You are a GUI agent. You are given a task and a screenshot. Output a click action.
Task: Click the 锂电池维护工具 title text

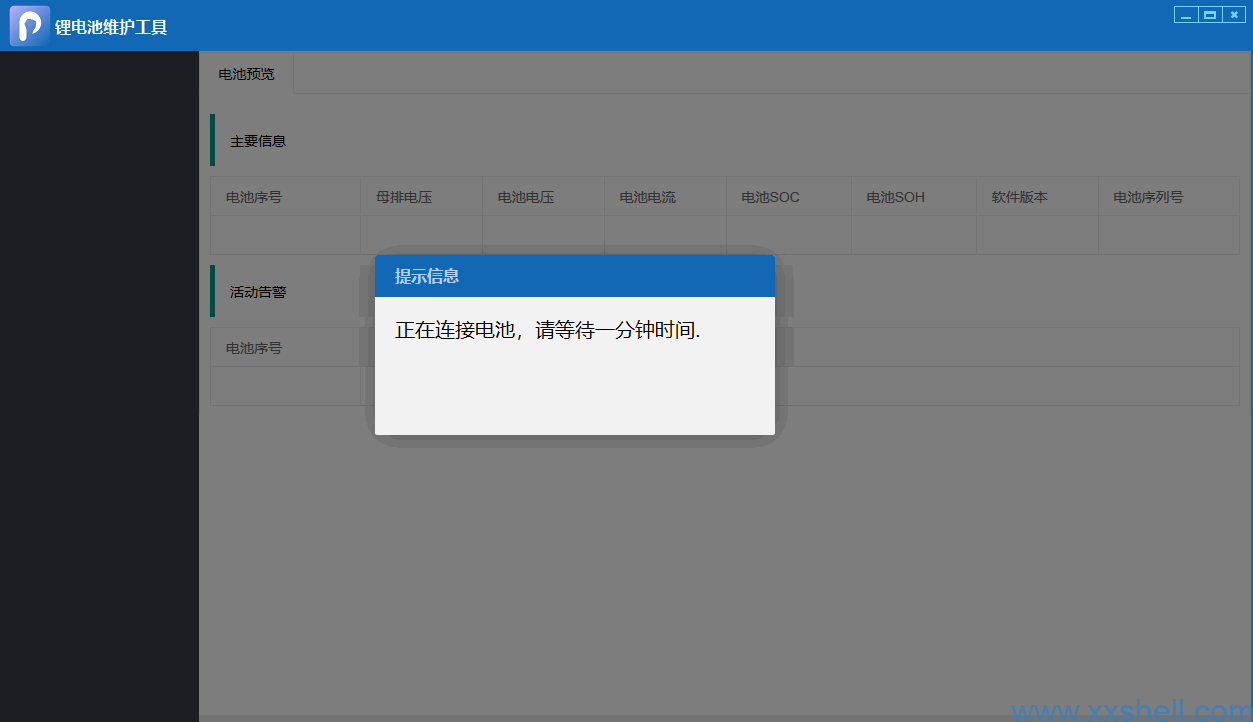111,27
